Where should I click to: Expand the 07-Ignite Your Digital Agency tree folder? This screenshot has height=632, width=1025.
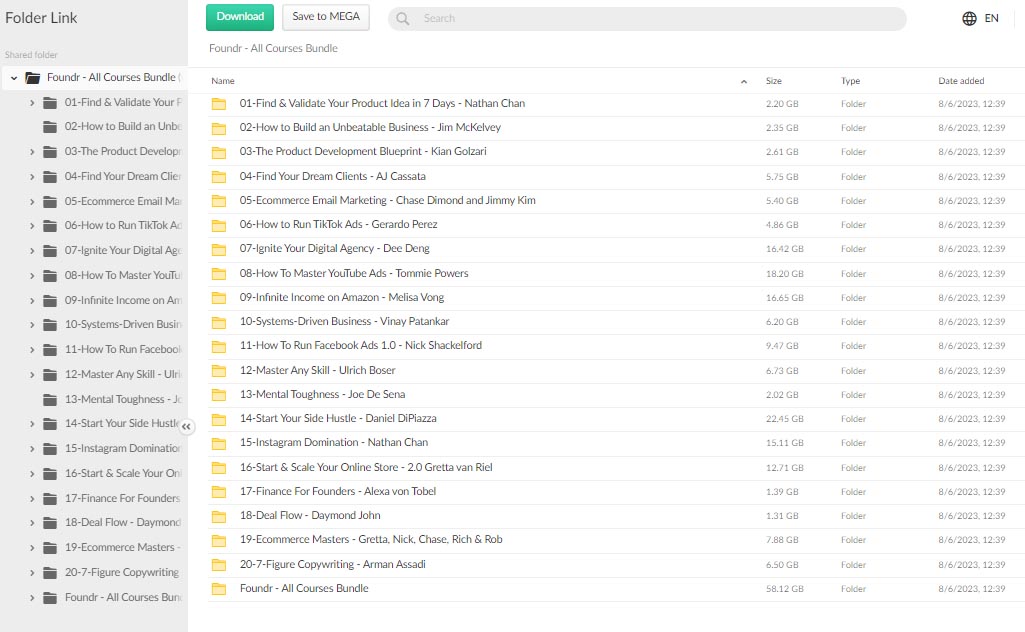(32, 250)
